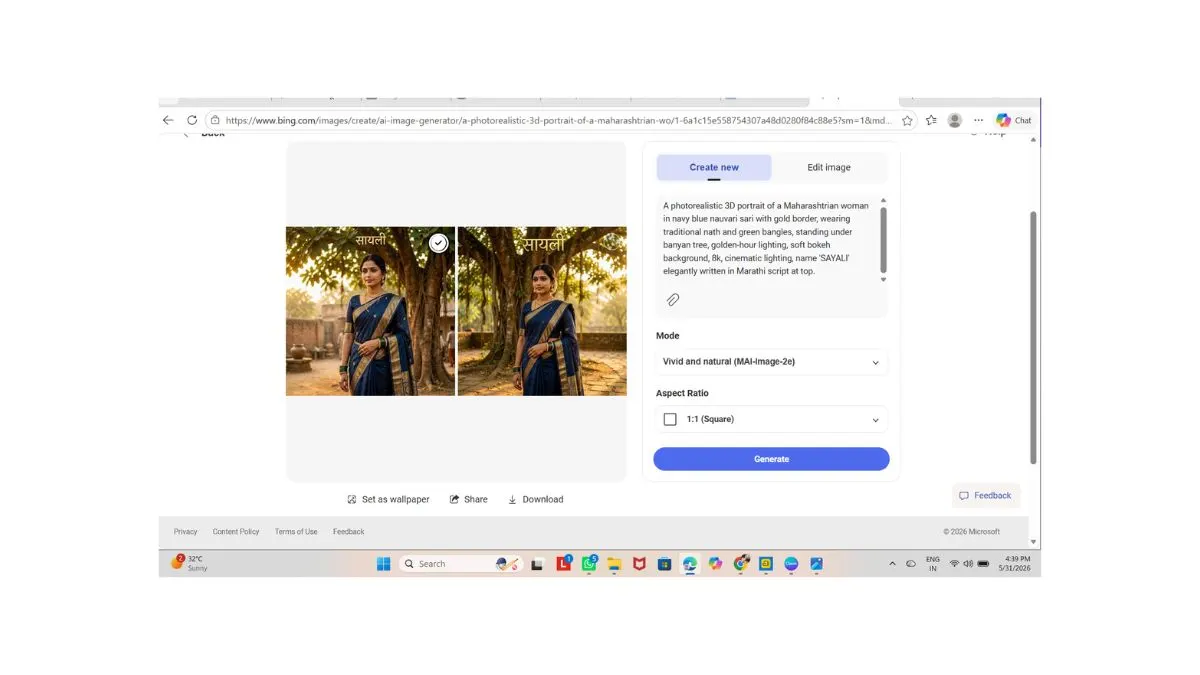Open the Content Policy footer link
Screen dimensions: 1200x675
pyautogui.click(x=236, y=532)
